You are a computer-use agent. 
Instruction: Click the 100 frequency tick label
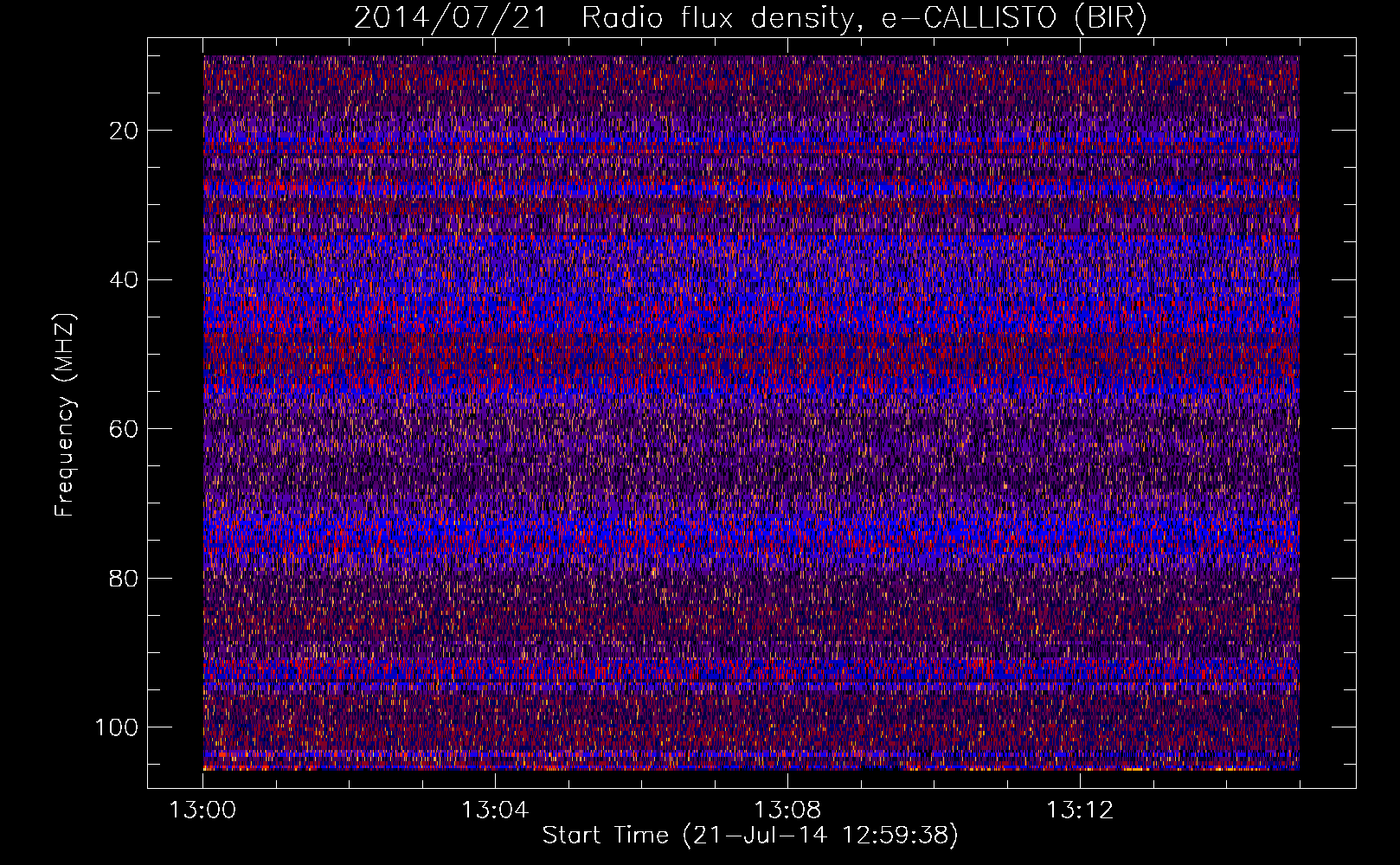[117, 727]
